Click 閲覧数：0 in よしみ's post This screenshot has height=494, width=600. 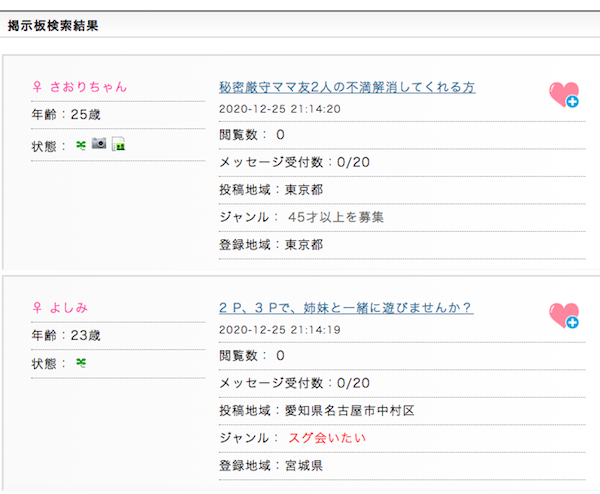coord(252,355)
